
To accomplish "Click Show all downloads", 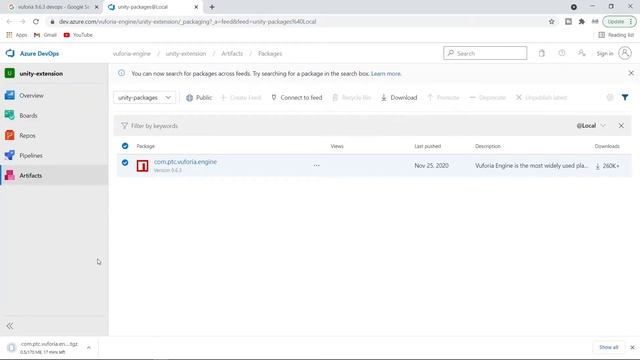I will [x=609, y=347].
